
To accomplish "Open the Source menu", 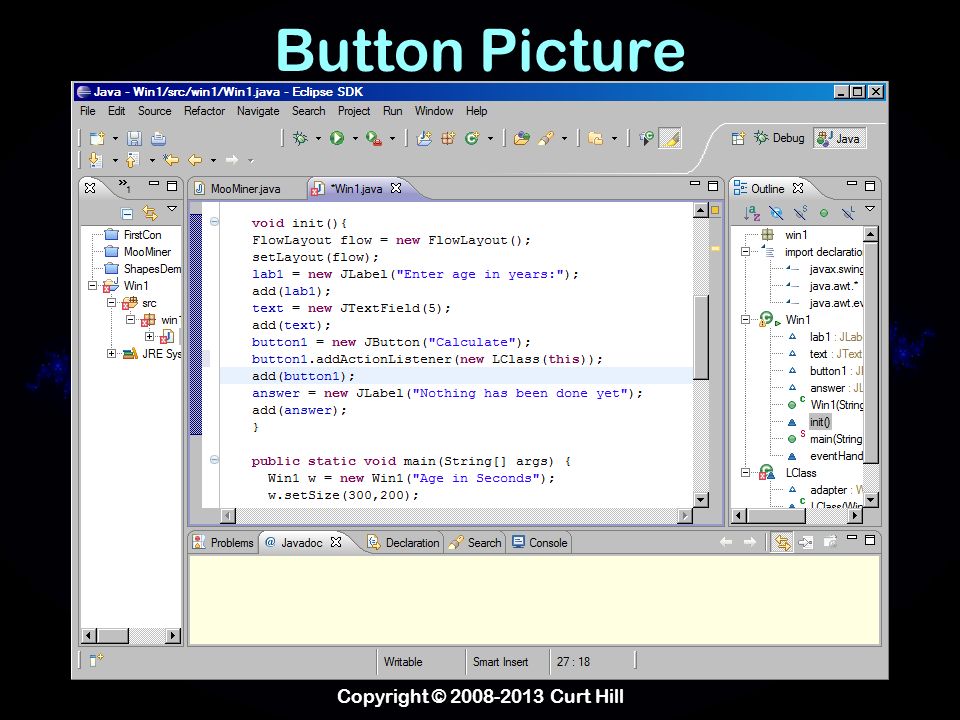I will click(x=154, y=111).
